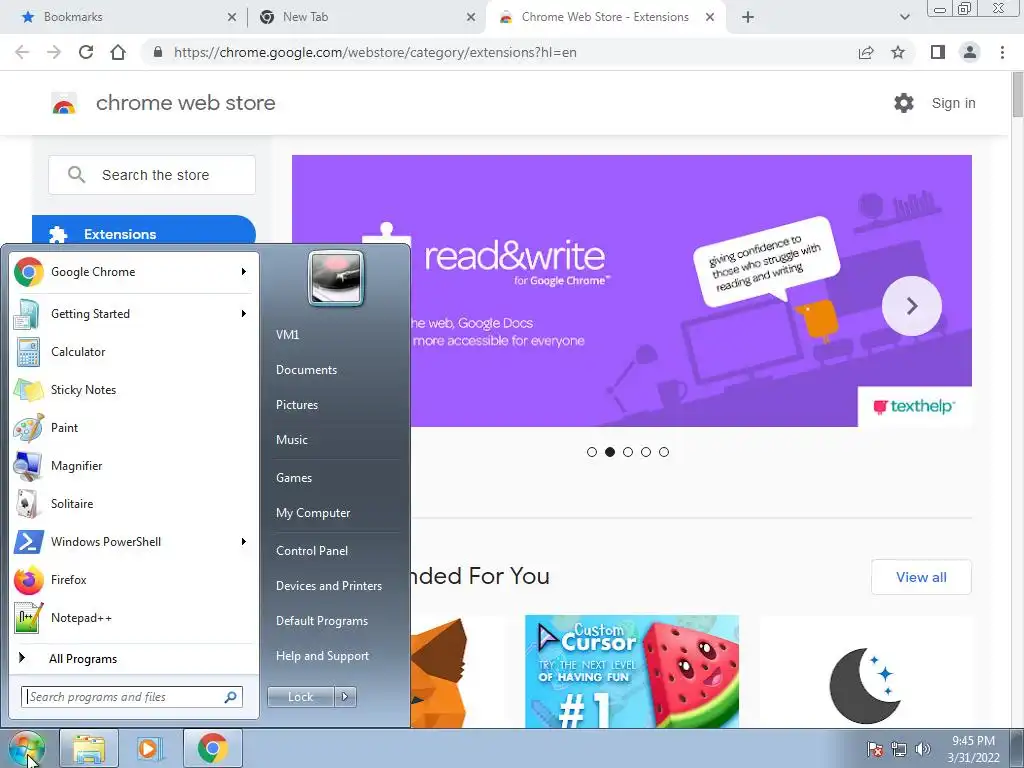Switch to Chrome taskbar button
This screenshot has height=768, width=1024.
(x=213, y=748)
